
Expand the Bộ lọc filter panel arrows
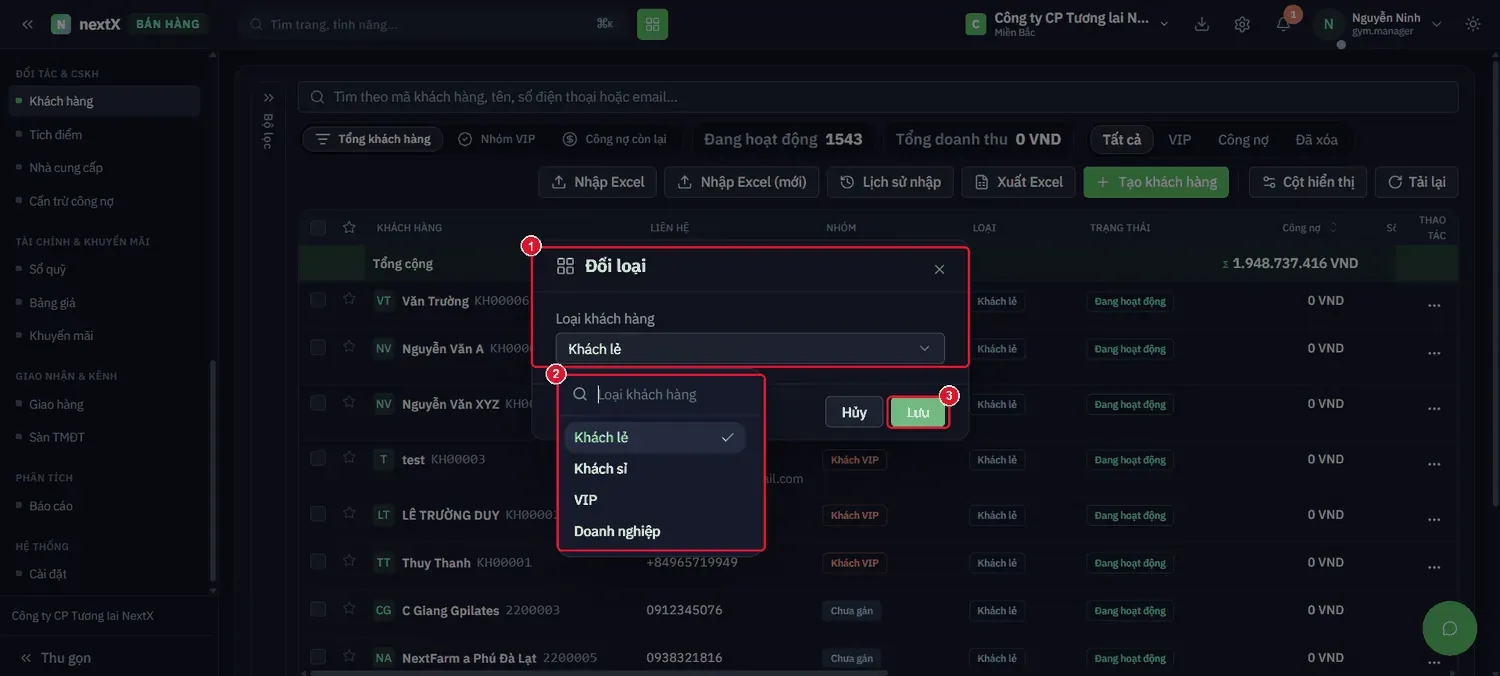[x=268, y=98]
